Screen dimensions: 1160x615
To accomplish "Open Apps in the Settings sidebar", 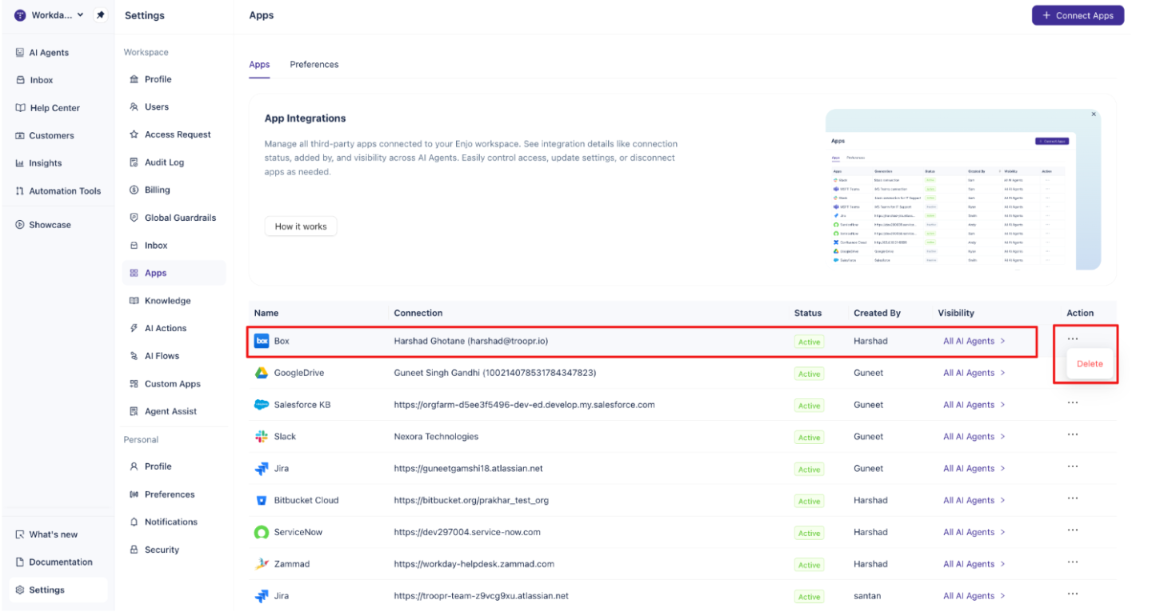I will click(175, 273).
